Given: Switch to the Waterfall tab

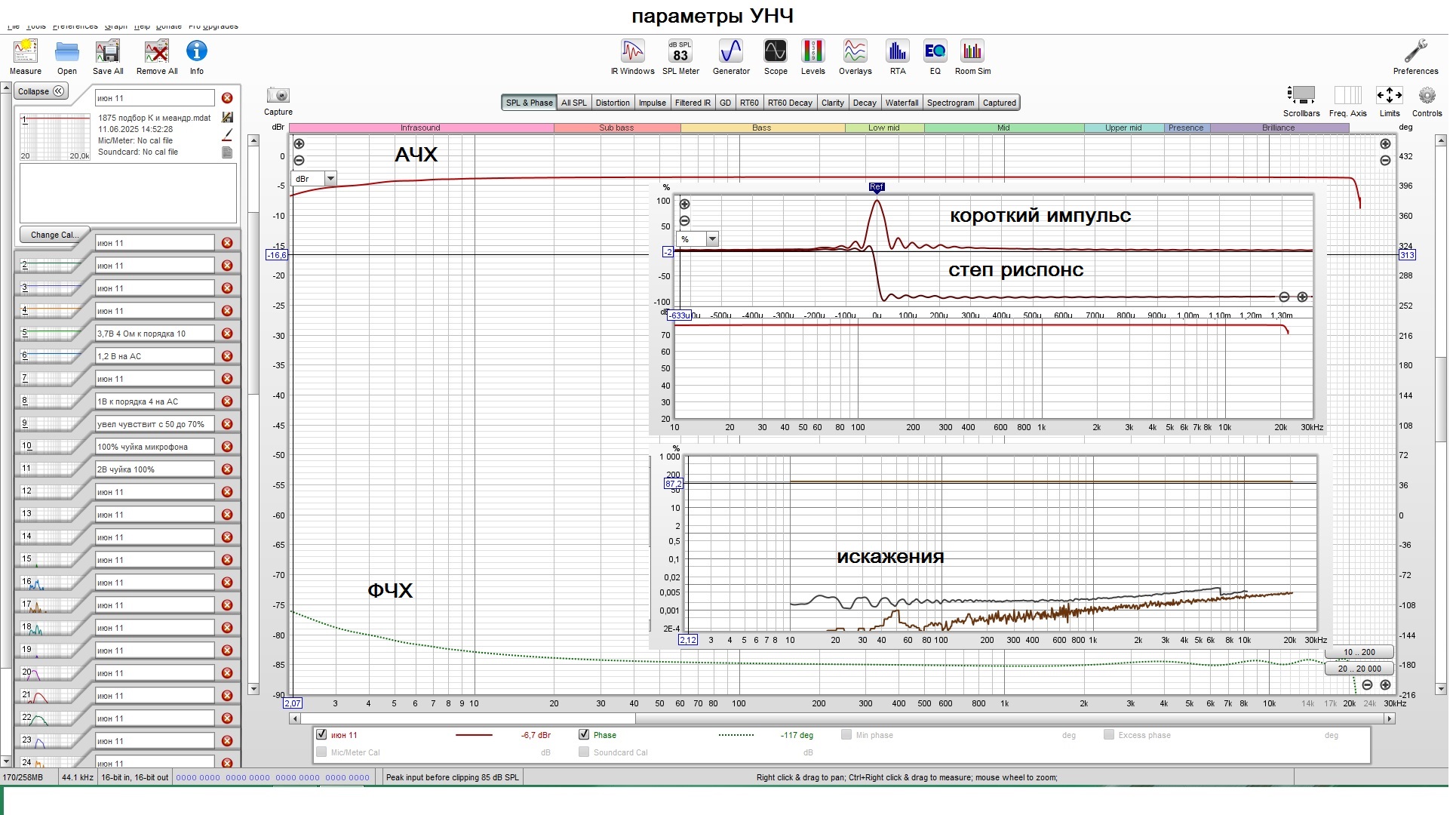Looking at the screenshot, I should pos(902,103).
